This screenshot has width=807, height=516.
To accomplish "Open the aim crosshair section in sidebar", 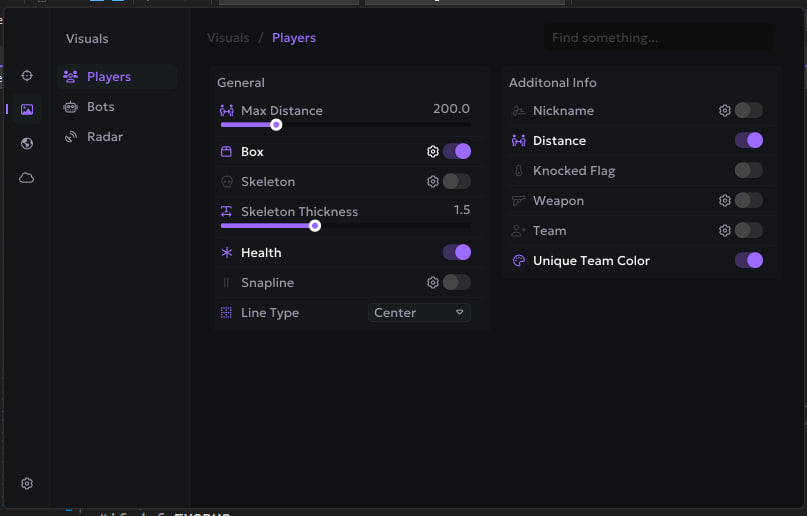I will click(27, 76).
